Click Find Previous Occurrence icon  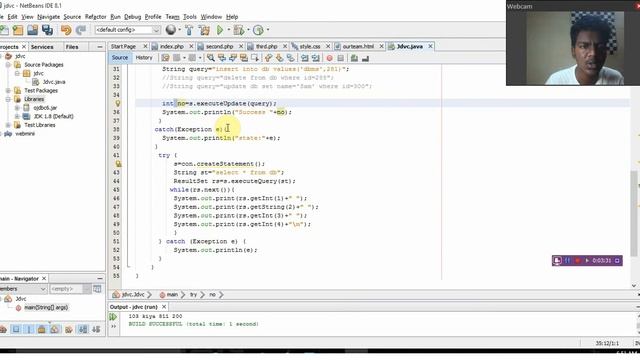(222, 58)
